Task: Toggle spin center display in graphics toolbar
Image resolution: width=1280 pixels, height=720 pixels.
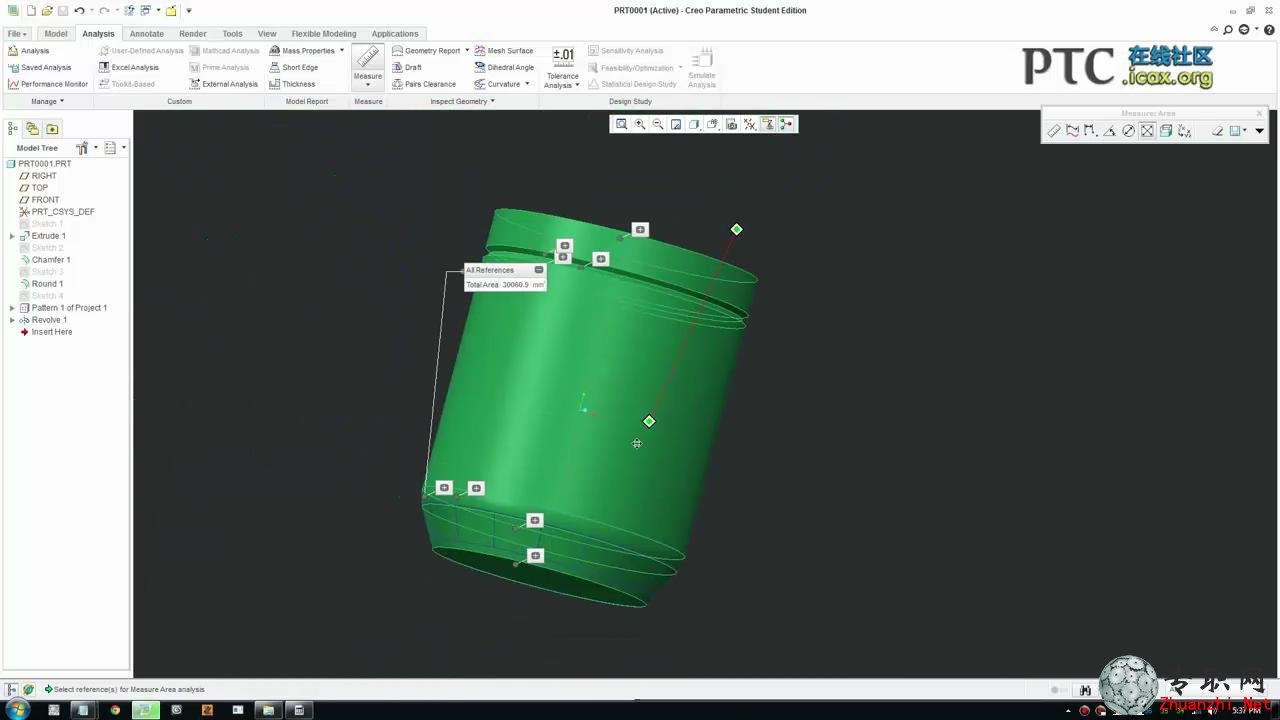Action: (787, 124)
